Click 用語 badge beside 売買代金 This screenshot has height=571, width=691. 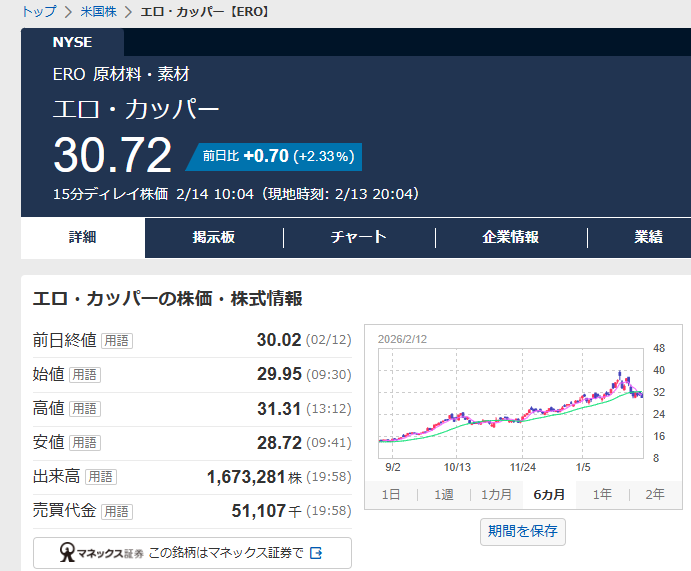(116, 511)
